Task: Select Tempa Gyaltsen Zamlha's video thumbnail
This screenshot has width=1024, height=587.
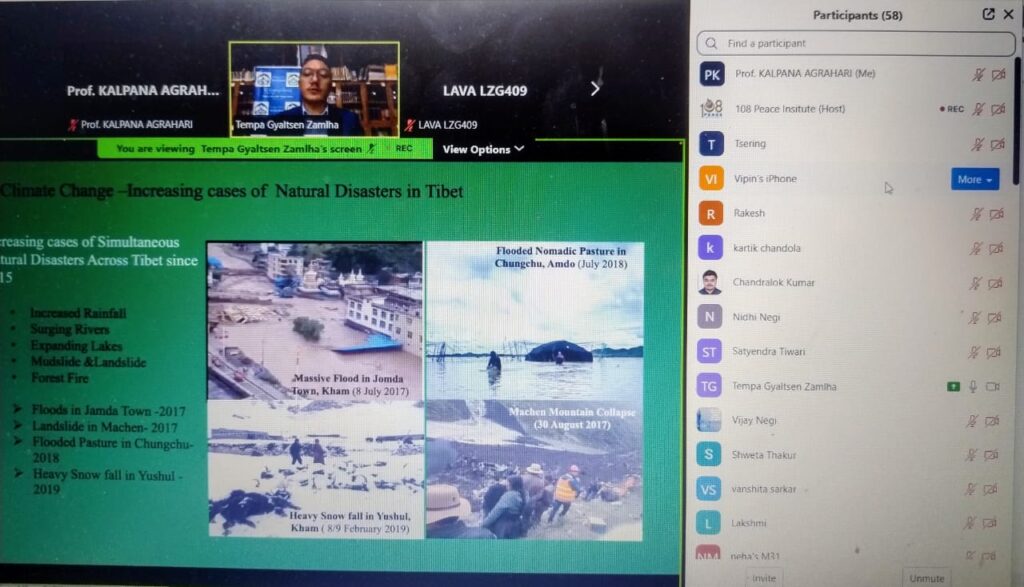Action: click(314, 88)
